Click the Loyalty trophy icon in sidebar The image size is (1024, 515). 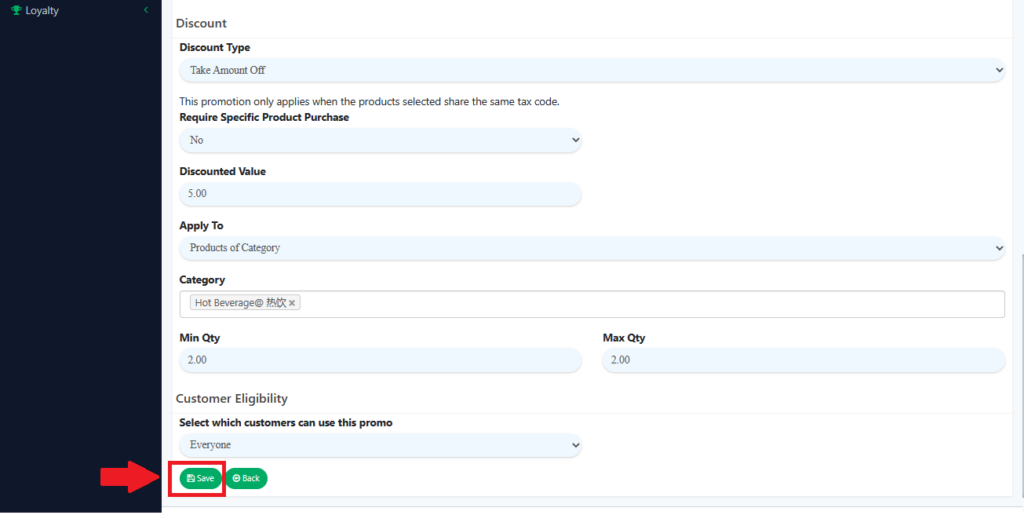click(x=16, y=10)
